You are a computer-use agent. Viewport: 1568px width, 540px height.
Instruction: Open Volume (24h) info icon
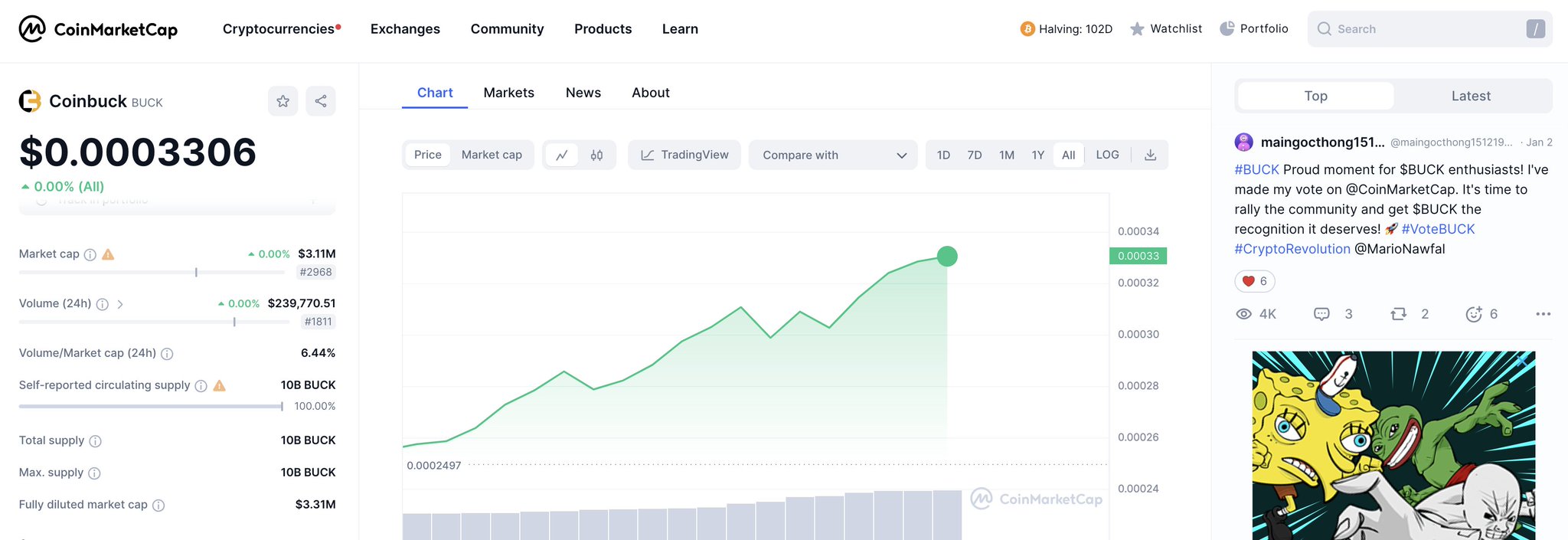click(x=103, y=304)
